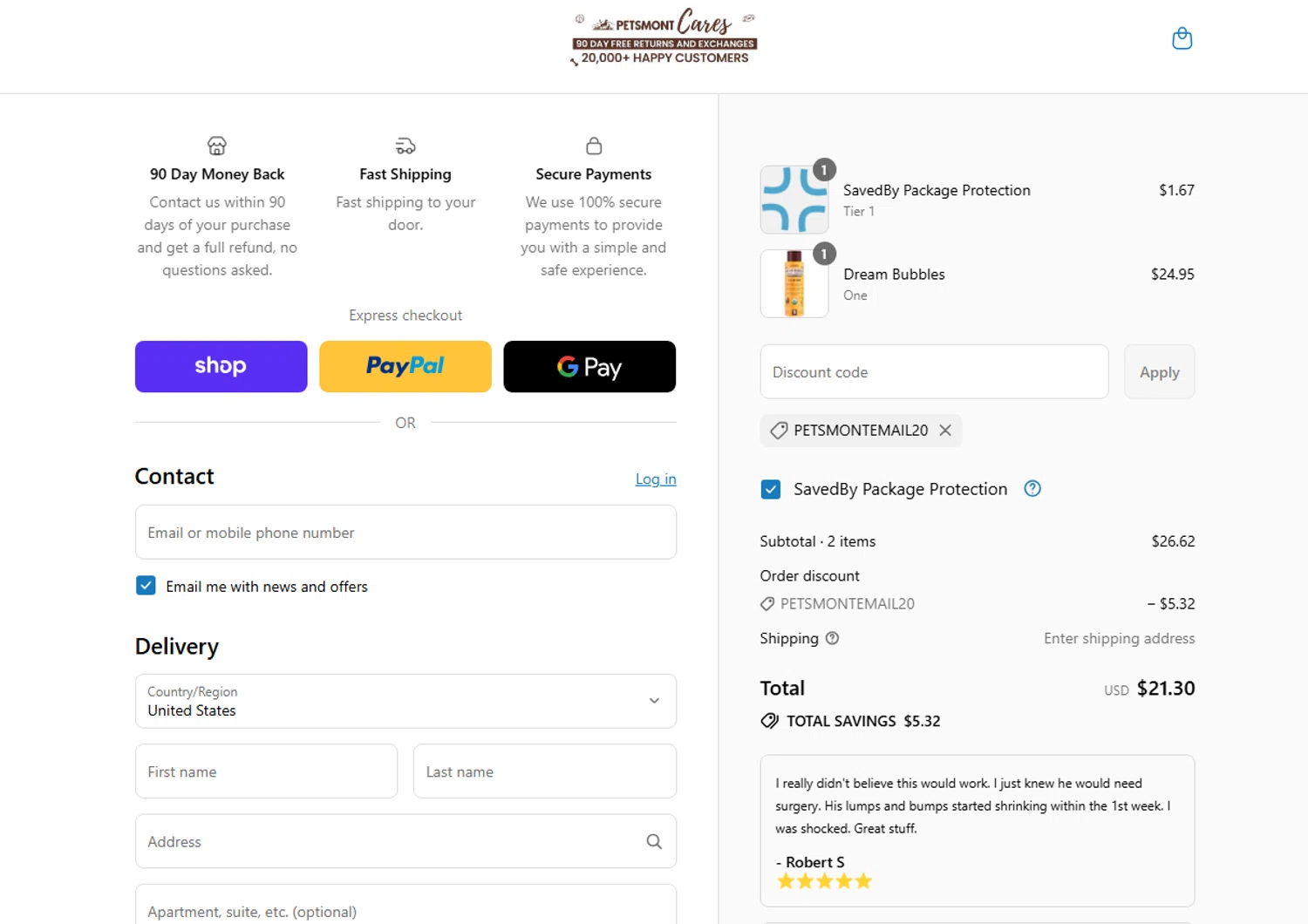Viewport: 1308px width, 924px height.
Task: Click the 90 Day Money Back heading
Action: [x=217, y=174]
